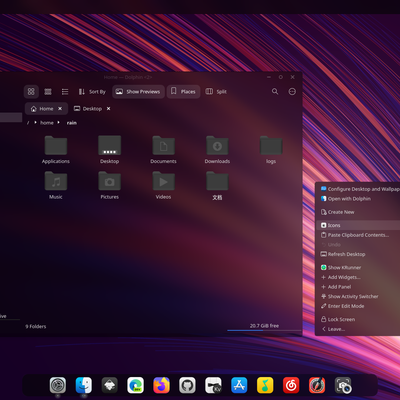Select the 文档 folder
400x400 pixels.
217,186
